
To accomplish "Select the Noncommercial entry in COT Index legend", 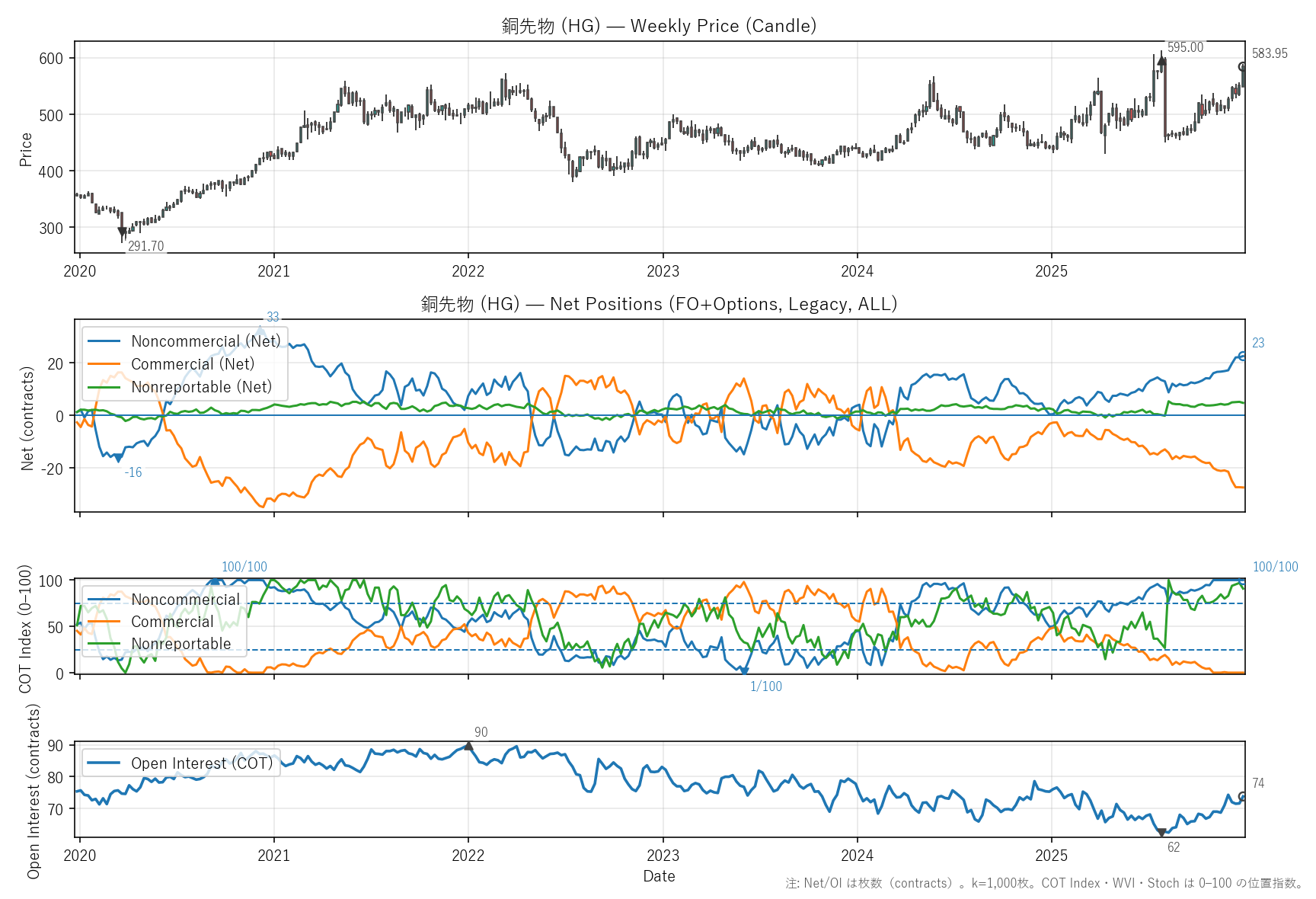I will pyautogui.click(x=185, y=600).
